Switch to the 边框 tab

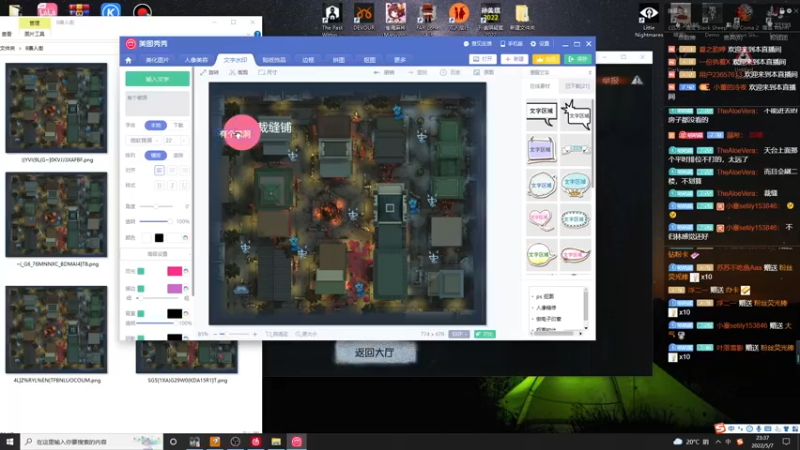[308, 60]
